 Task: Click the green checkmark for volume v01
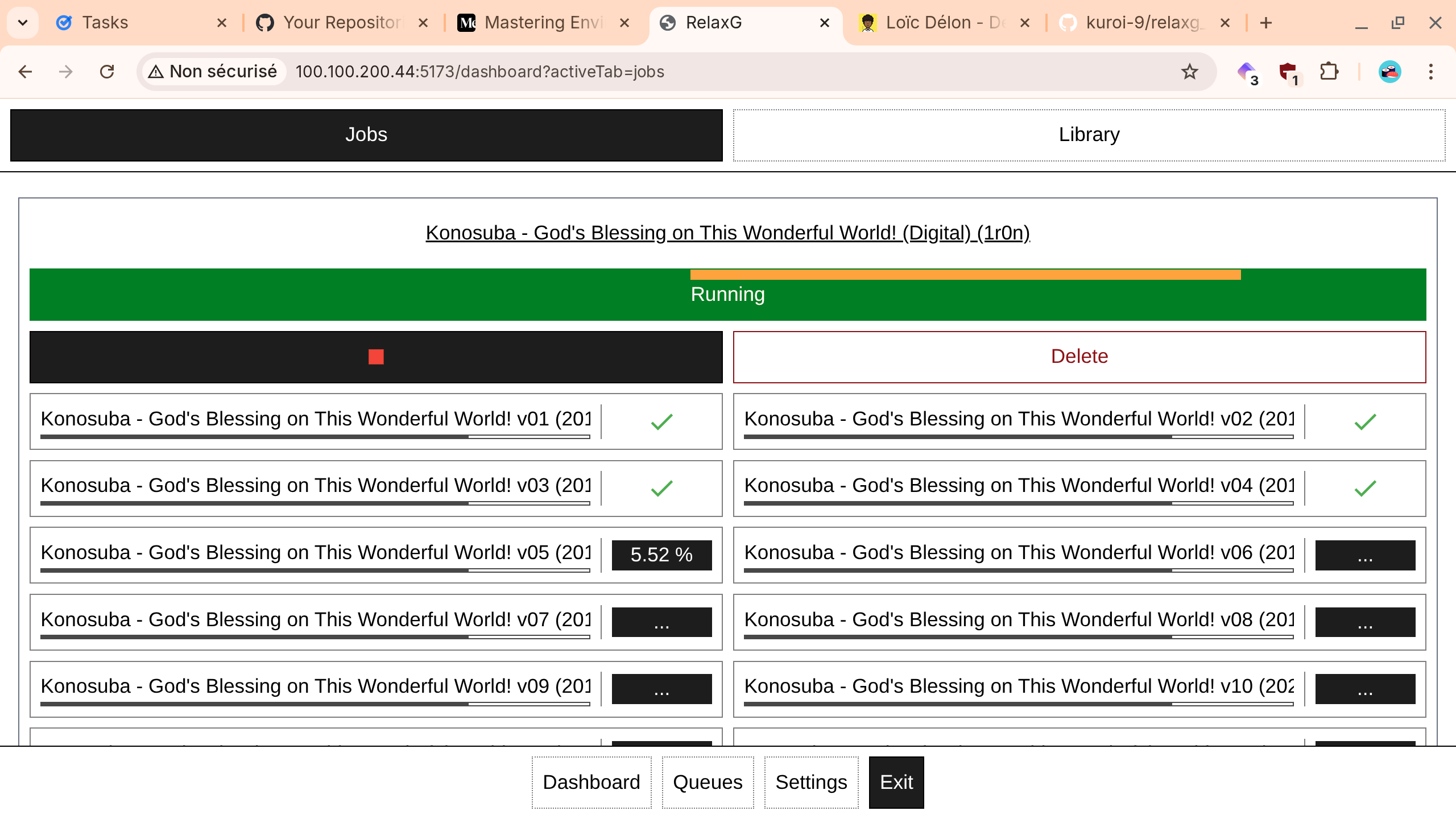pyautogui.click(x=661, y=421)
